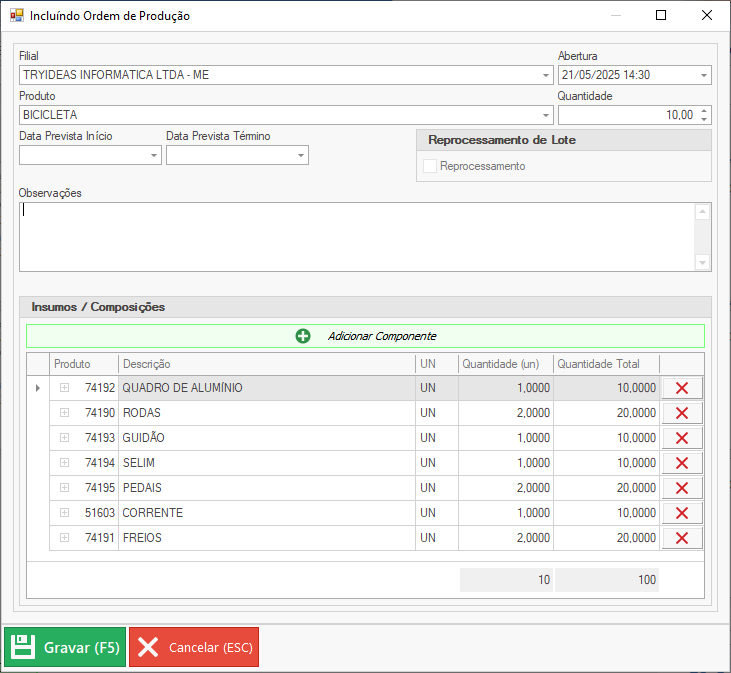The image size is (731, 673).
Task: Select the QUADRO DE ALUMÍNIO description cell
Action: pyautogui.click(x=267, y=388)
